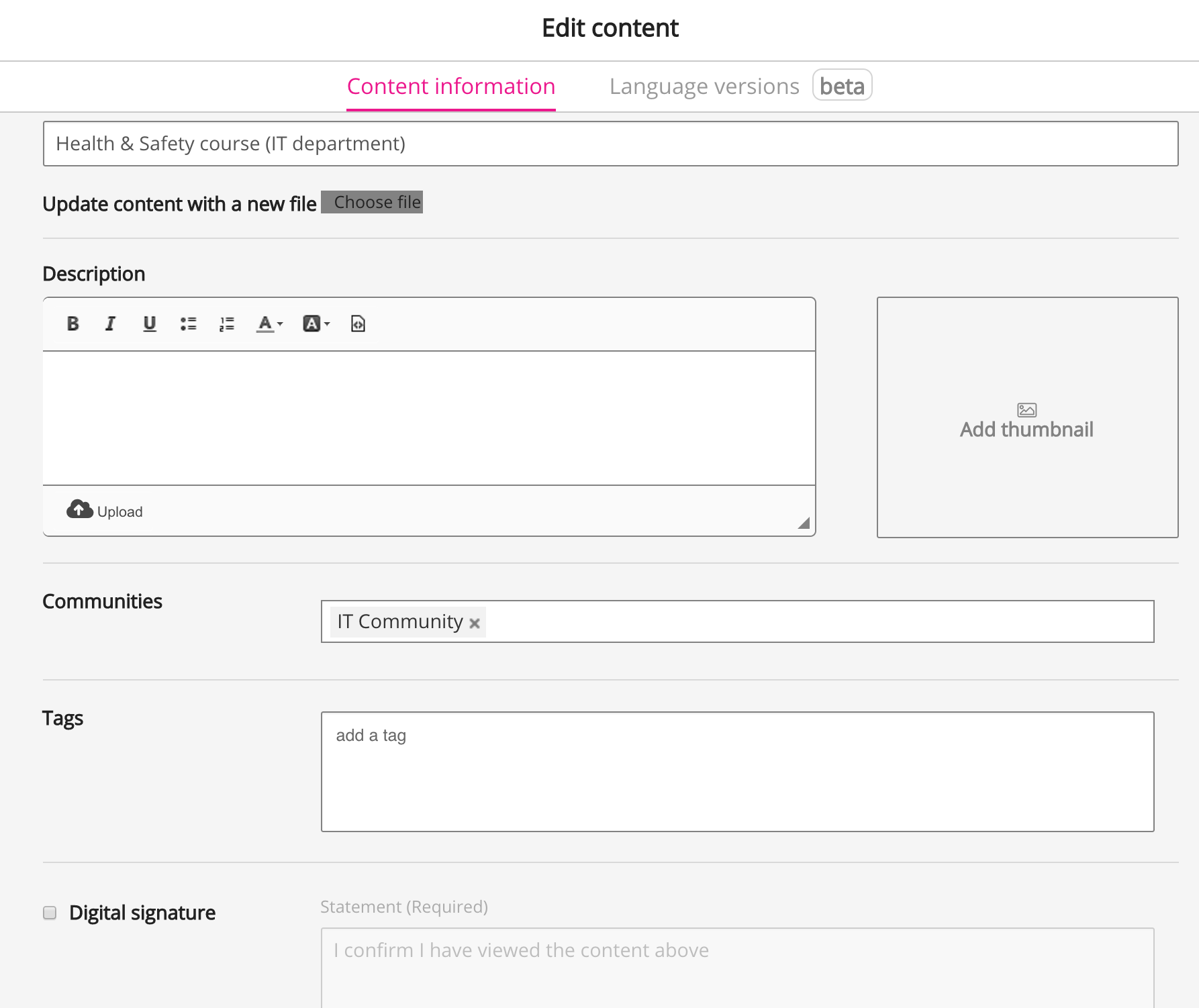The image size is (1199, 1008).
Task: Toggle bold formatting in the description editor
Action: pyautogui.click(x=73, y=324)
